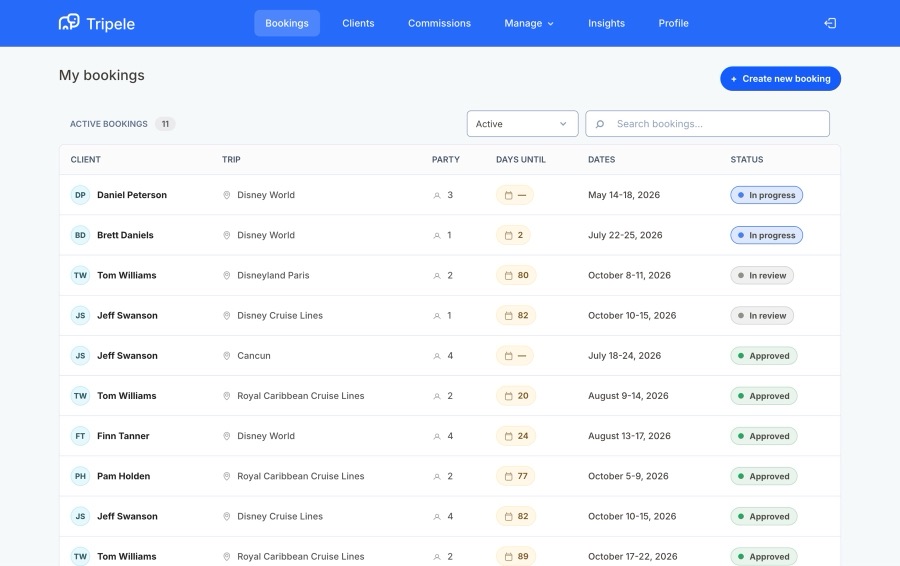Image resolution: width=900 pixels, height=566 pixels.
Task: Click the DATES column header
Action: (x=602, y=160)
